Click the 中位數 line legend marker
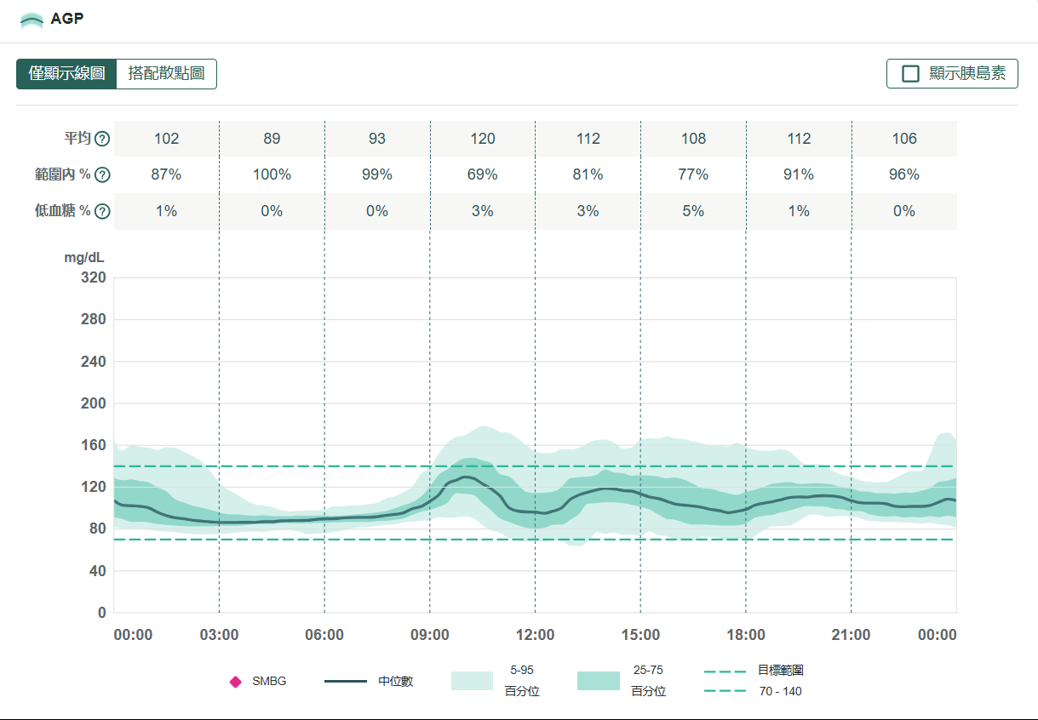 [346, 682]
